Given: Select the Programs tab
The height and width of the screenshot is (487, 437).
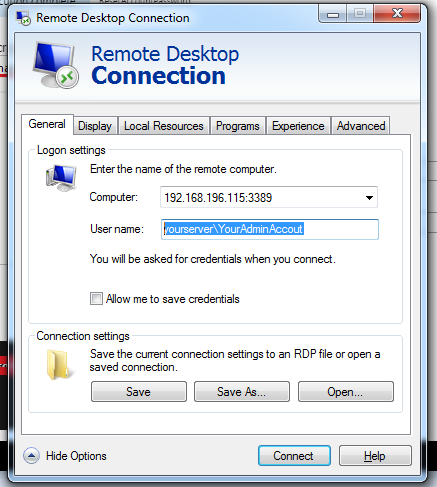Looking at the screenshot, I should tap(238, 126).
